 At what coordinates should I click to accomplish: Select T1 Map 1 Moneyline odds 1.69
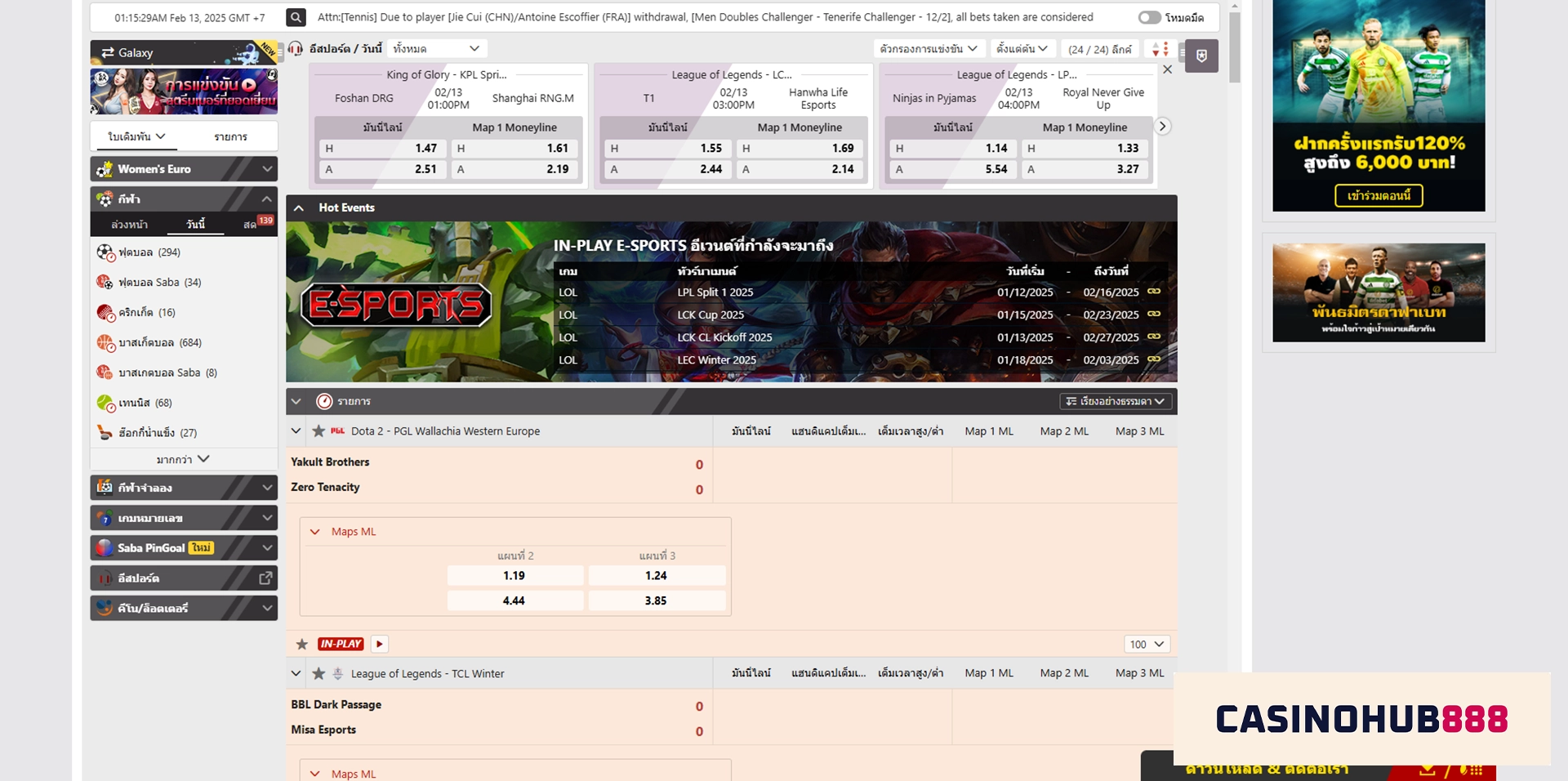(799, 148)
